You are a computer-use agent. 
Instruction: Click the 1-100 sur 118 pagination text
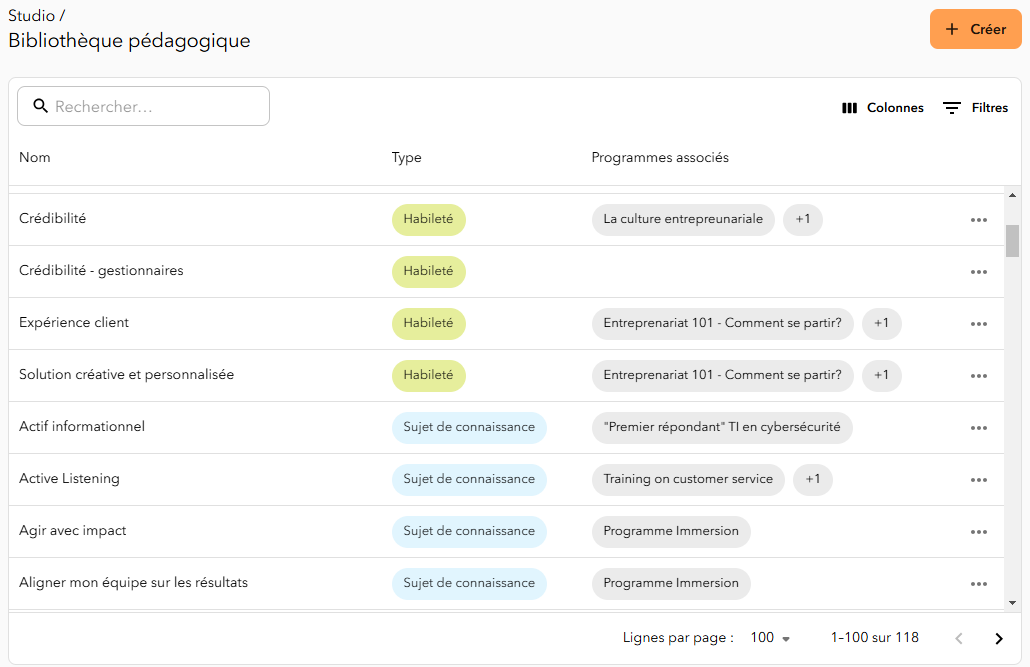tap(874, 637)
